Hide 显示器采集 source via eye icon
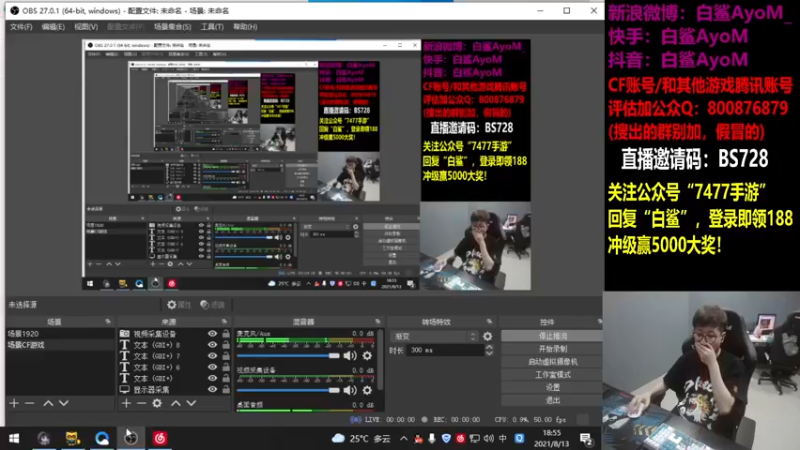800x450 pixels. 212,389
